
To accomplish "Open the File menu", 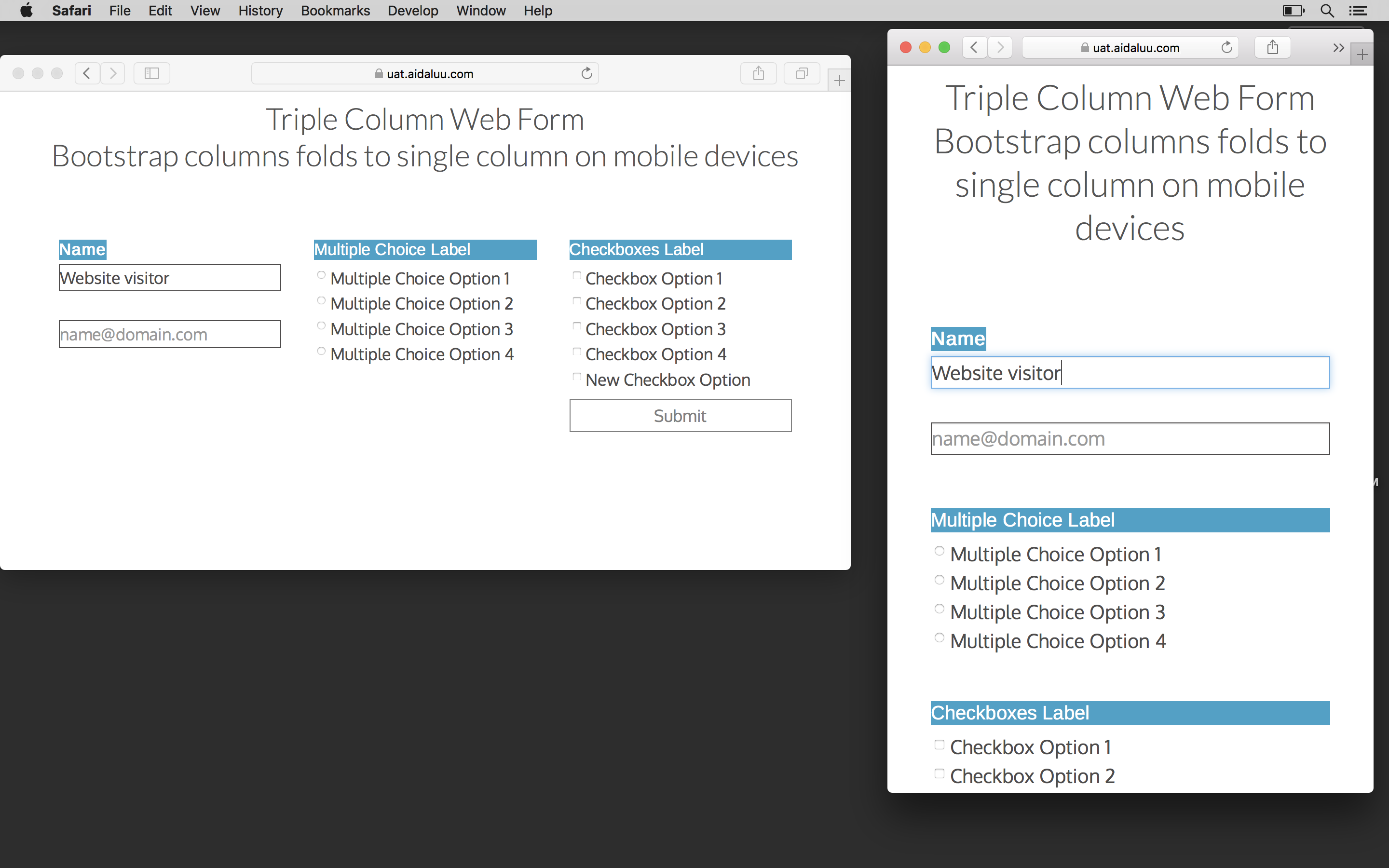I will coord(120,10).
